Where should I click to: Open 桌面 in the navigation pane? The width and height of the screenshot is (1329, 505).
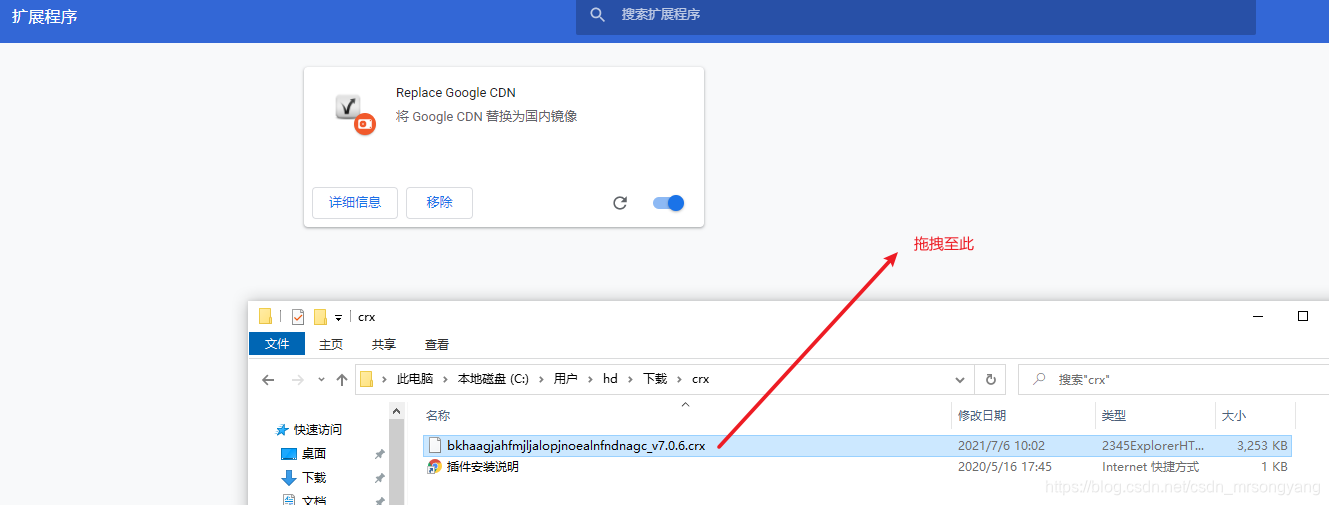point(314,454)
